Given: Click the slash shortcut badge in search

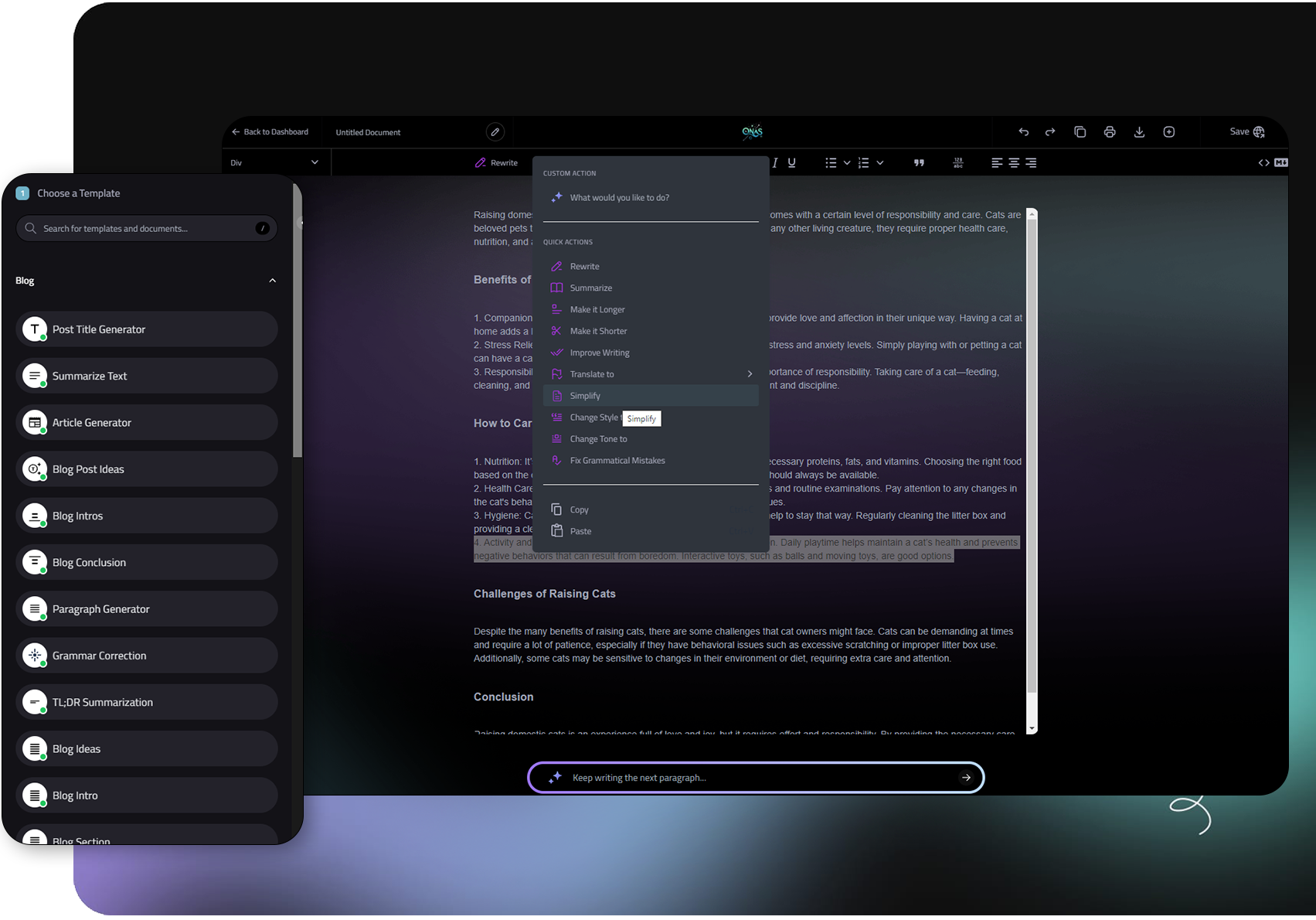Looking at the screenshot, I should tap(263, 228).
